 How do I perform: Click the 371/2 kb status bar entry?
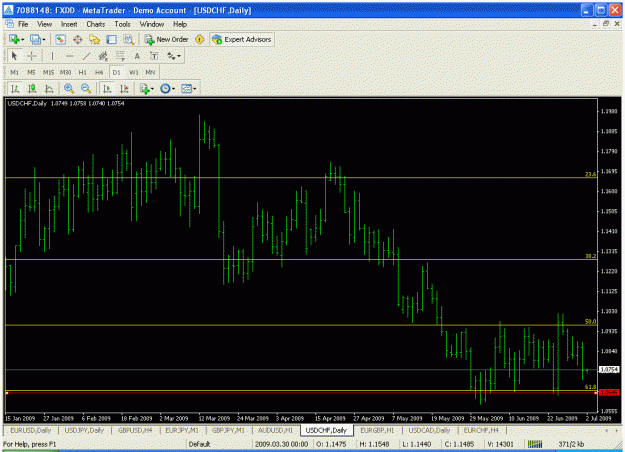(x=571, y=444)
